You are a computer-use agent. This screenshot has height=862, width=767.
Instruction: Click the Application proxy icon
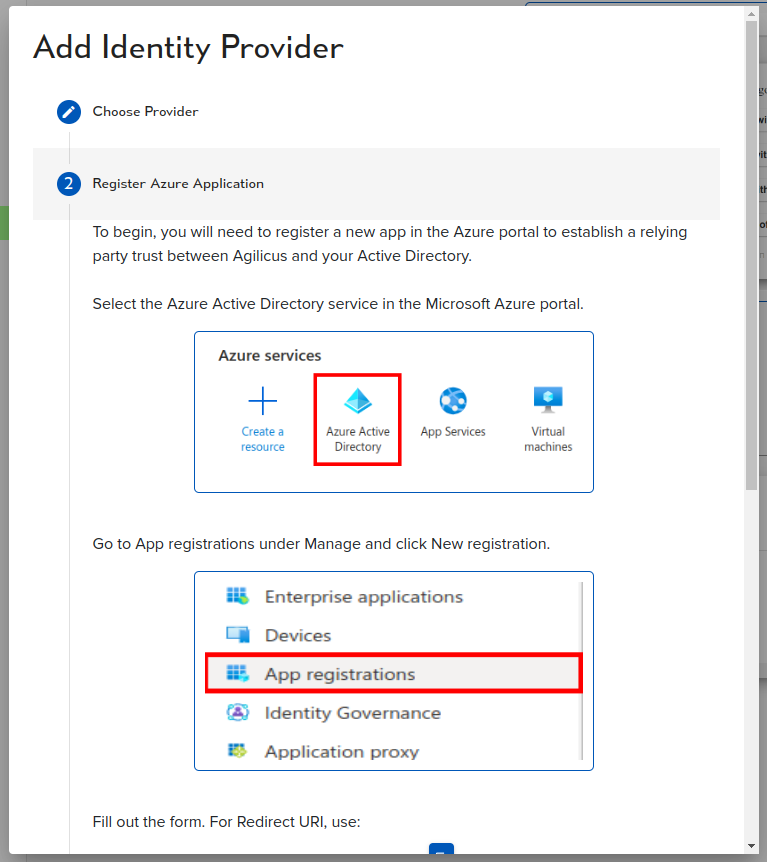[238, 750]
